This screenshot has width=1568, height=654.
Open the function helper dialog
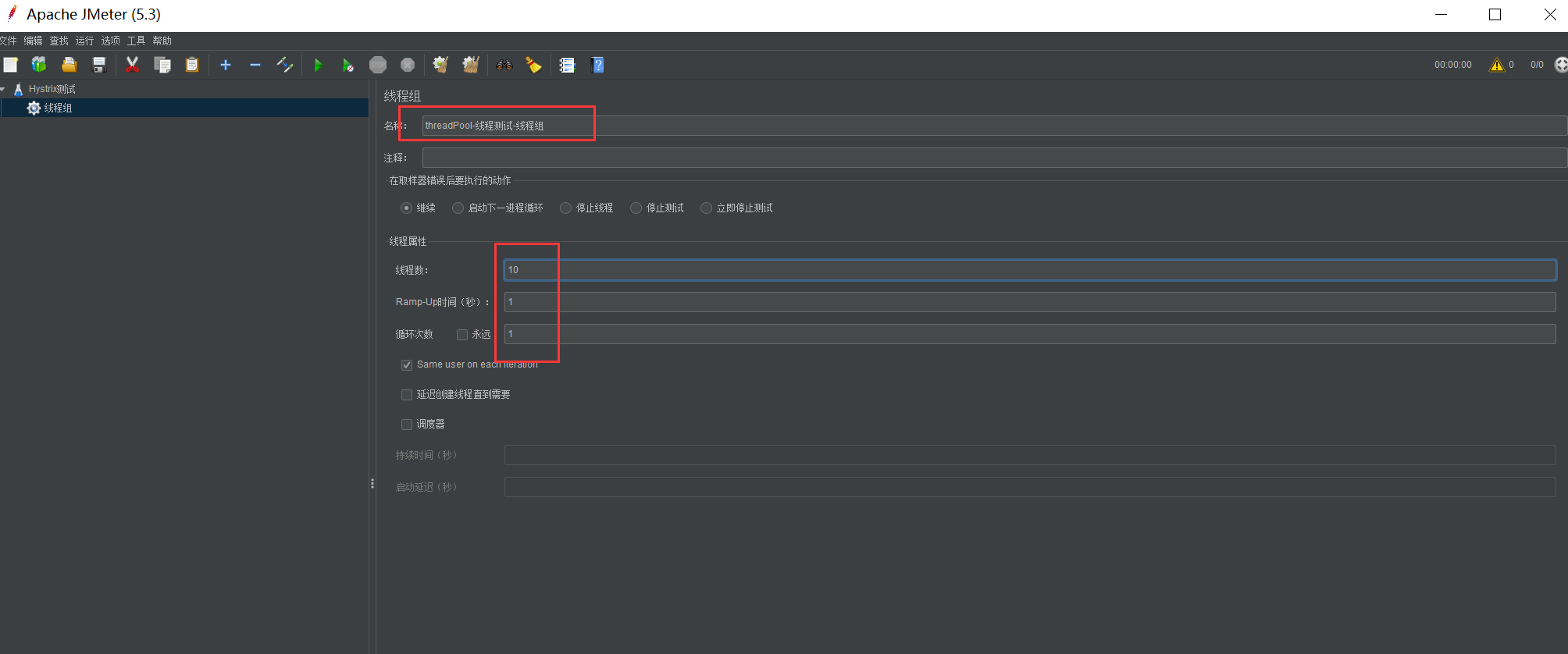pos(568,65)
